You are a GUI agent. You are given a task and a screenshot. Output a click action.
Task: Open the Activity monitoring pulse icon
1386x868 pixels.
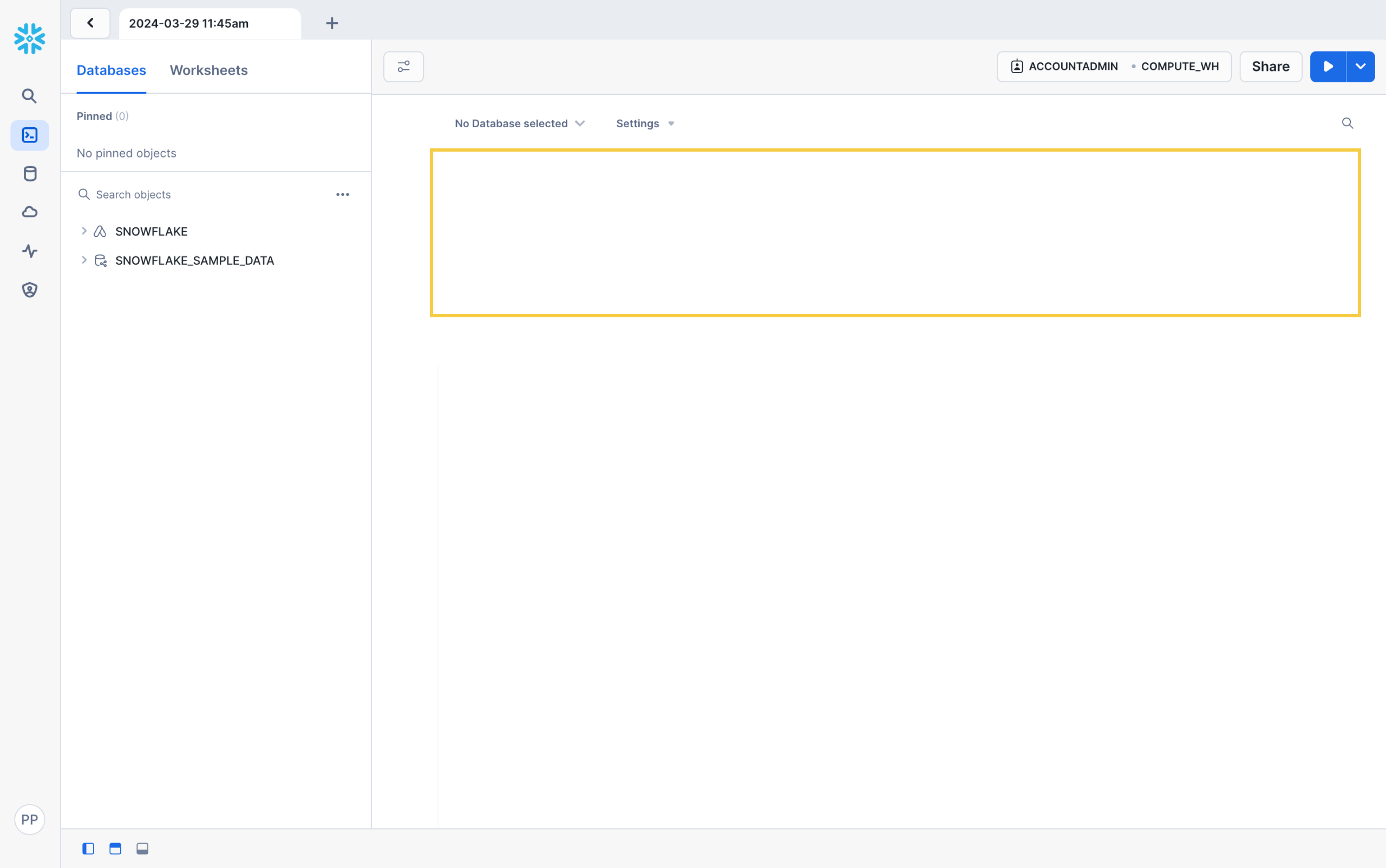[x=30, y=251]
